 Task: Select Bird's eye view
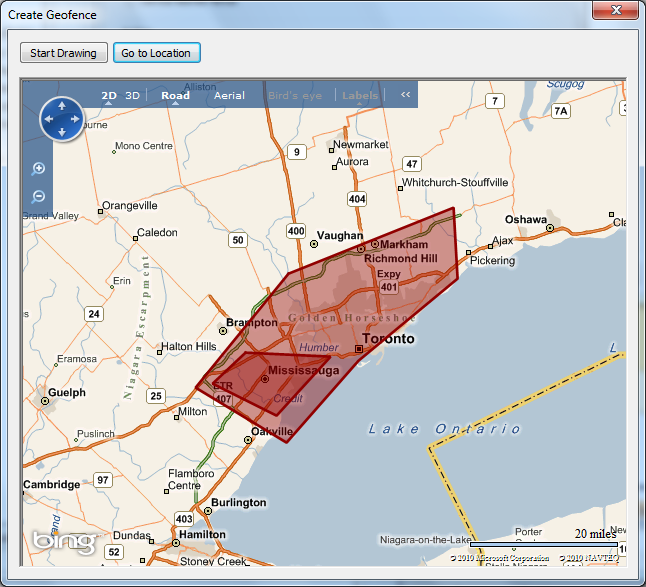[x=295, y=96]
